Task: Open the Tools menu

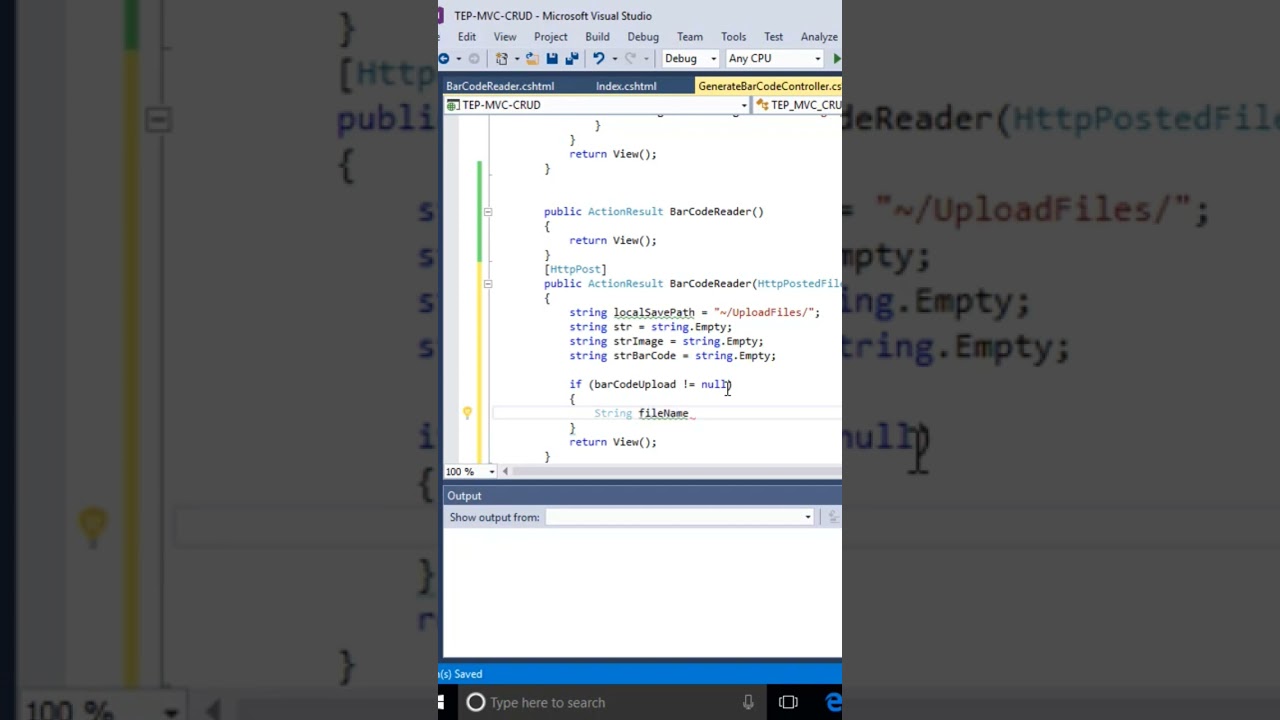Action: pyautogui.click(x=733, y=37)
